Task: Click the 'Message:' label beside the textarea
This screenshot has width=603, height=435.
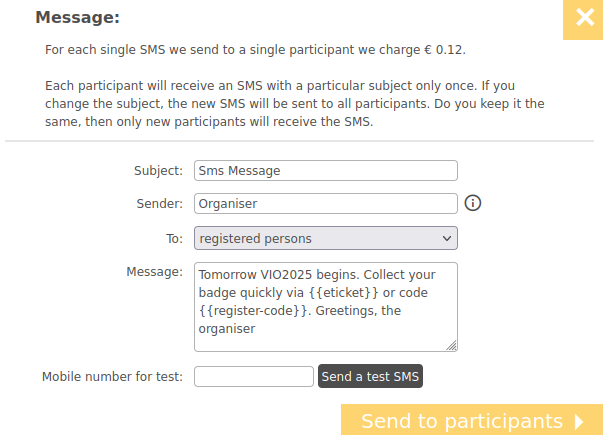Action: pos(155,272)
